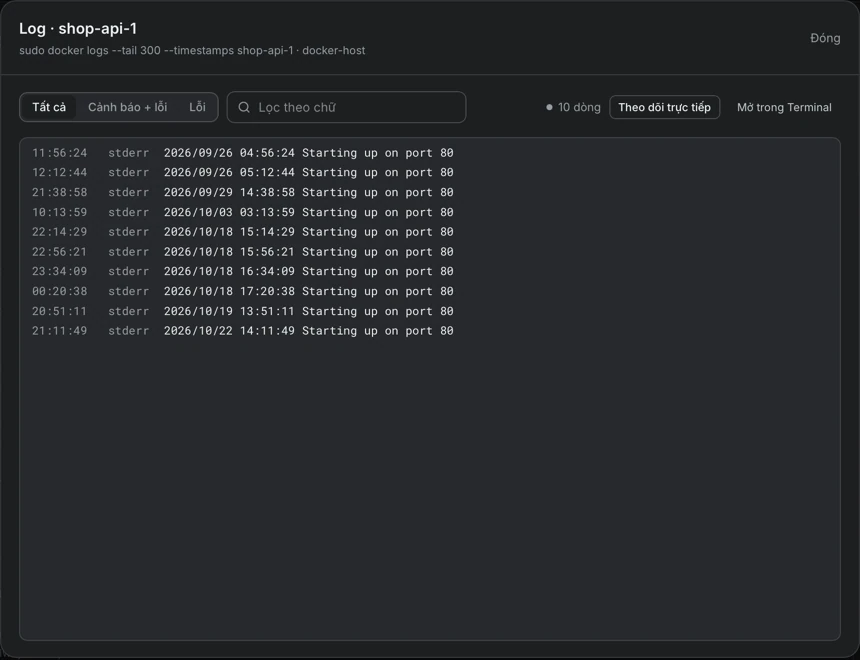
Task: Select log line timestamped 20:51:11
Action: point(429,311)
